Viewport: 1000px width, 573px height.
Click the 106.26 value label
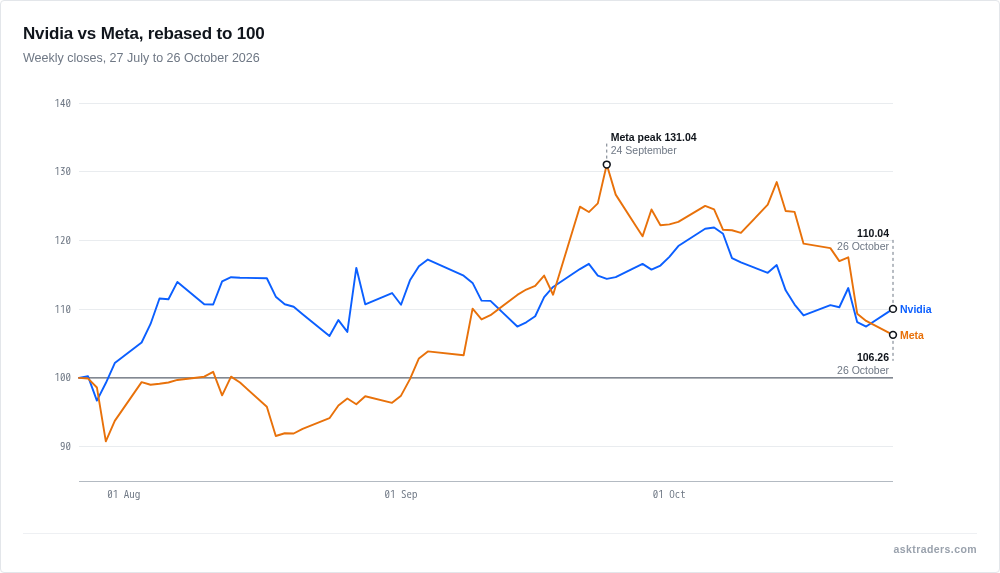pos(872,357)
